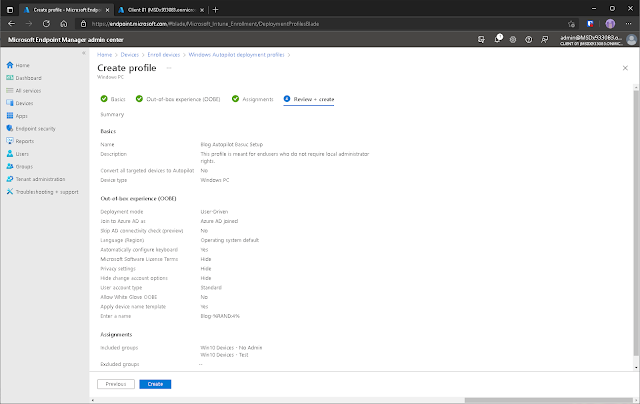The height and width of the screenshot is (404, 640).
Task: Click the Enroll devices breadcrumb link
Action: coord(164,55)
